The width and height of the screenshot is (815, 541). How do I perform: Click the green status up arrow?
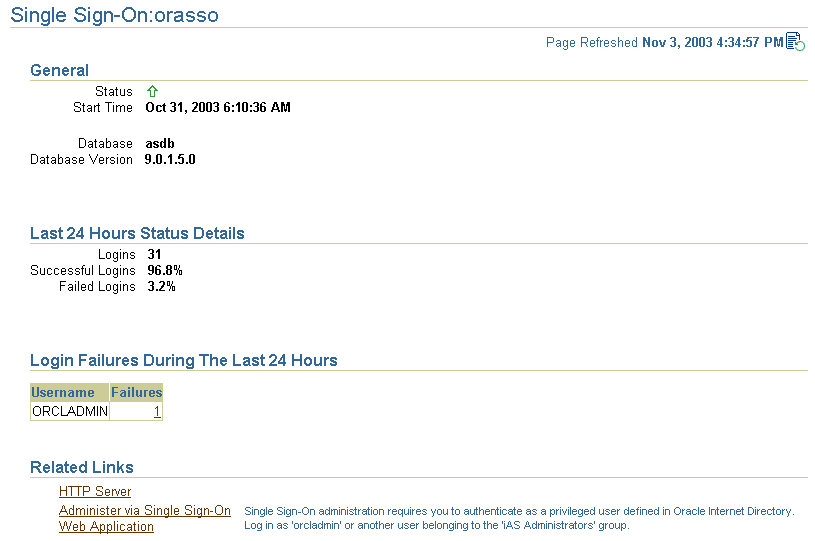pos(152,91)
